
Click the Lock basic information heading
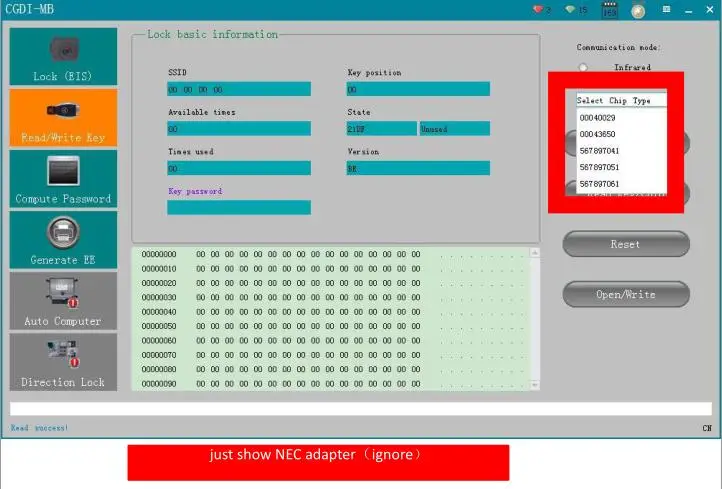pos(213,35)
